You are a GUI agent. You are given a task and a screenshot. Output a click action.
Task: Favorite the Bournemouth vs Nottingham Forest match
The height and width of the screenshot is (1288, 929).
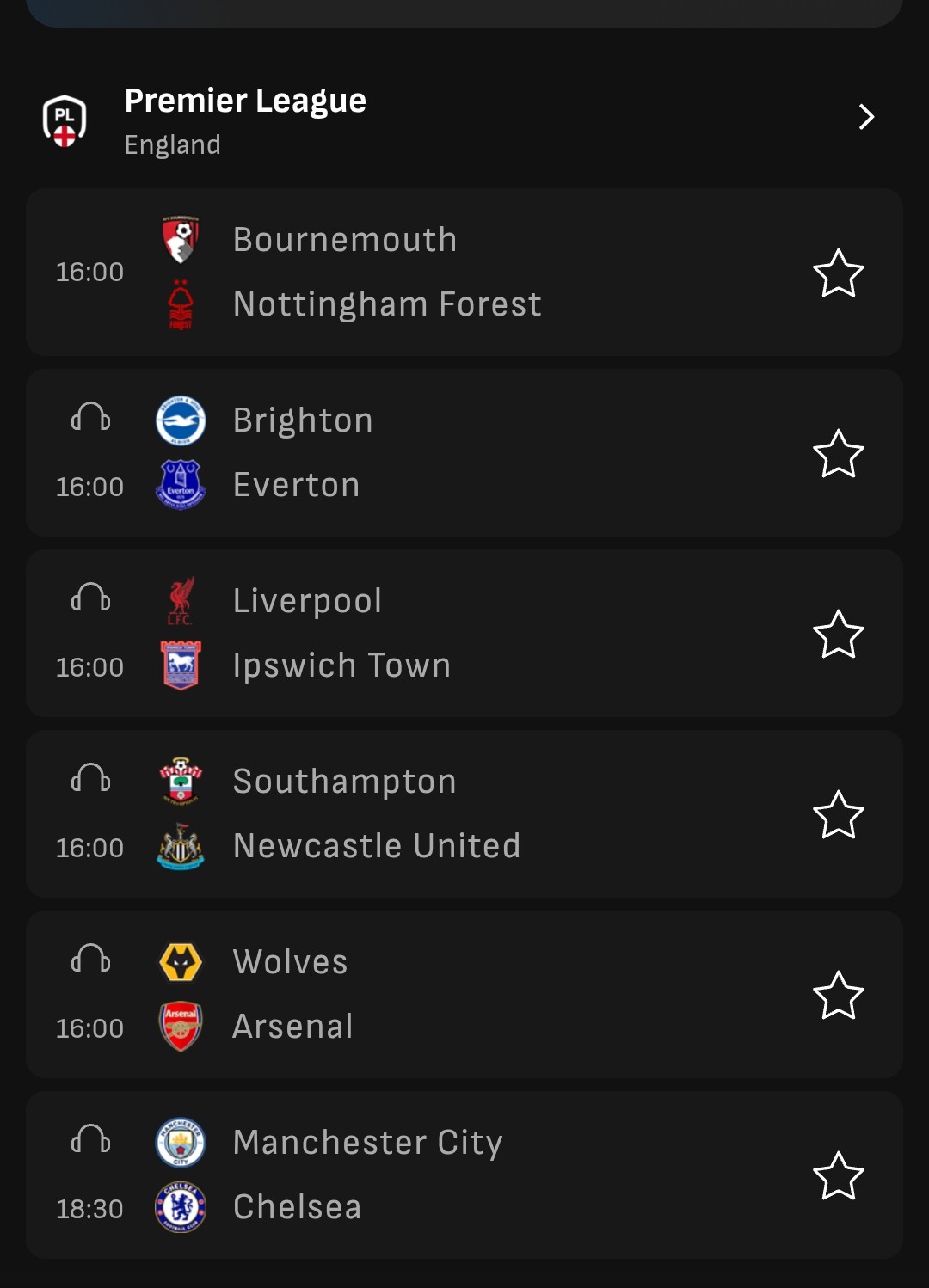click(x=838, y=273)
